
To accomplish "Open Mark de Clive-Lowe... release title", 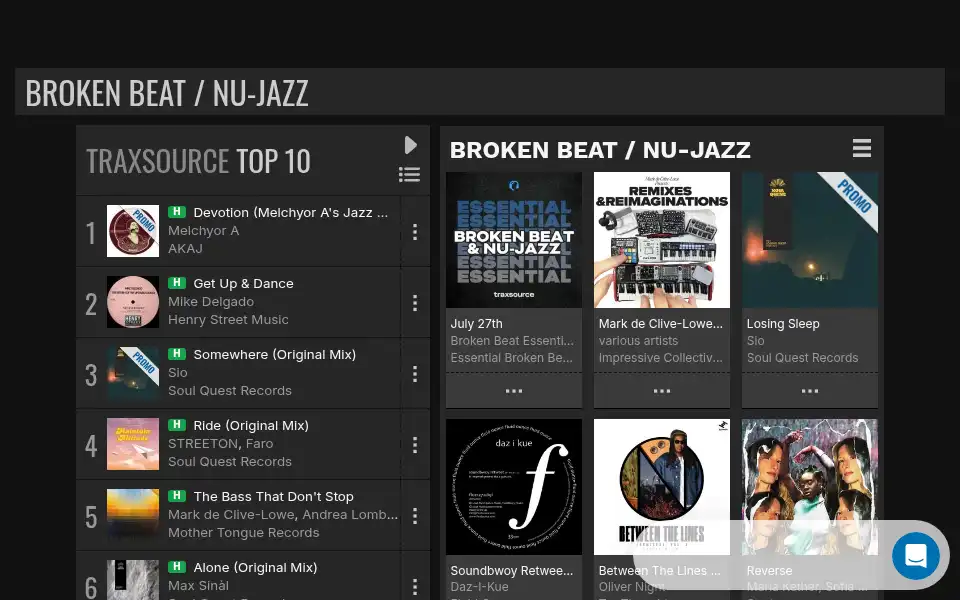I will 661,324.
